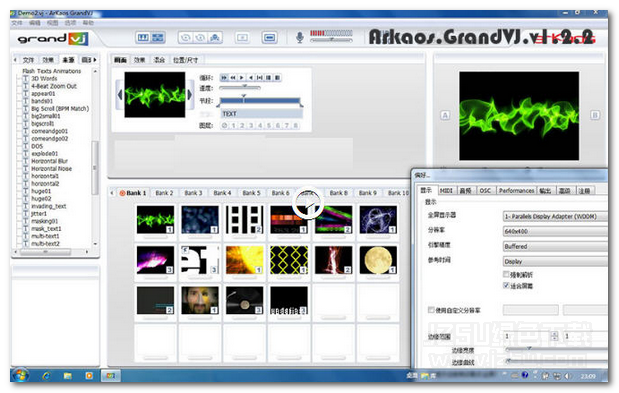Toggle the checked checkbox under Display dropdown
The width and height of the screenshot is (619, 393).
[506, 285]
